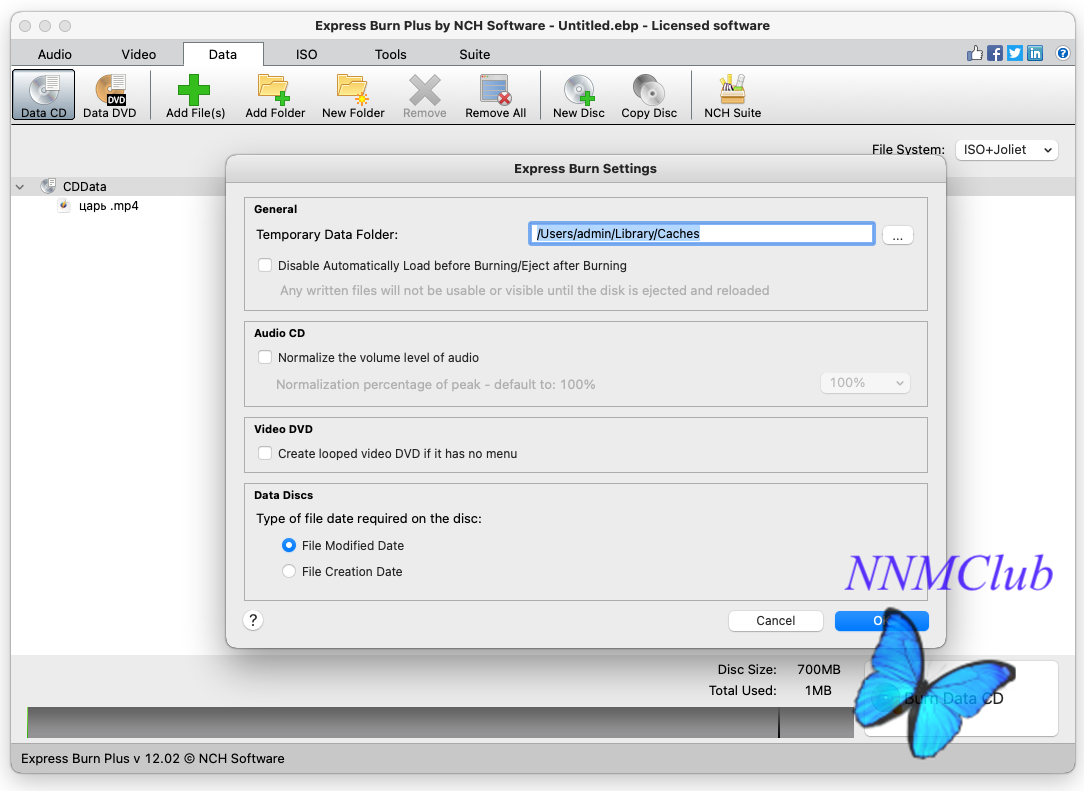Click the царь .mp4 file icon
This screenshot has width=1084, height=791.
(64, 205)
